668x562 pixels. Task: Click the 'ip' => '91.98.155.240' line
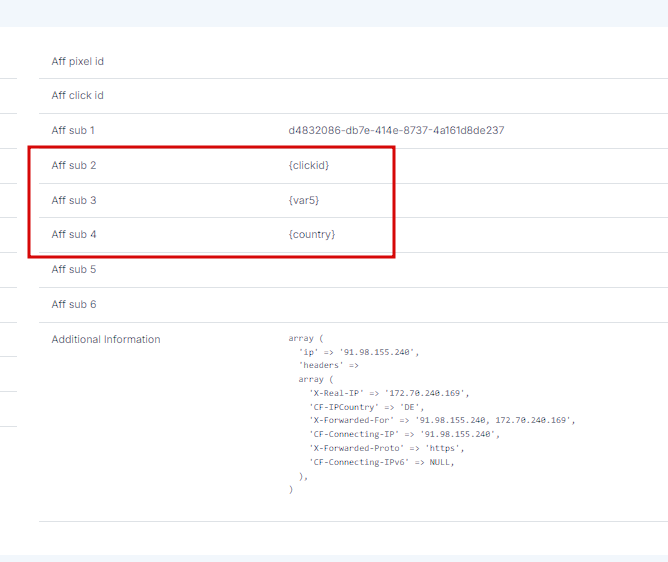(359, 352)
